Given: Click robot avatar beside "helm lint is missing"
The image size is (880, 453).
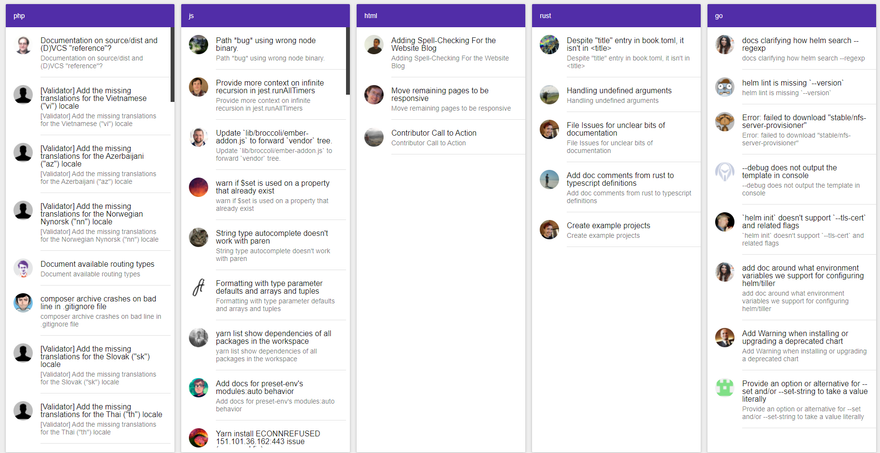Looking at the screenshot, I should tap(725, 87).
